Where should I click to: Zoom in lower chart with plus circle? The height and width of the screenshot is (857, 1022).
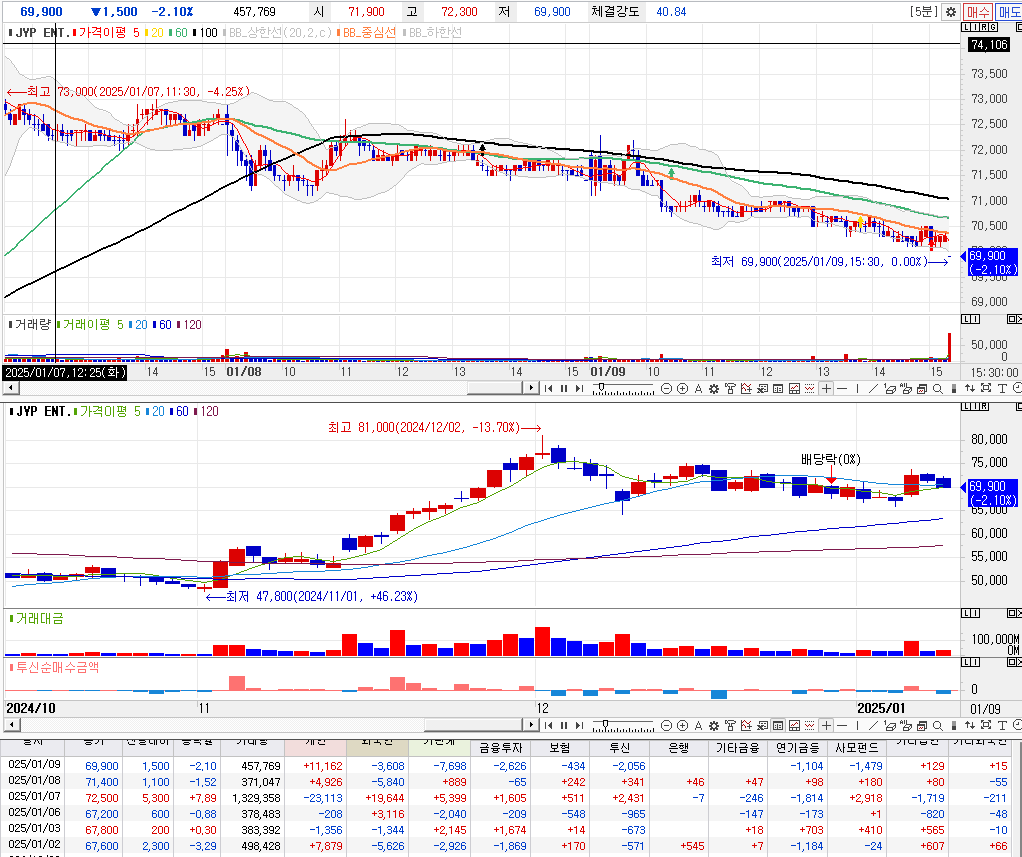point(682,725)
